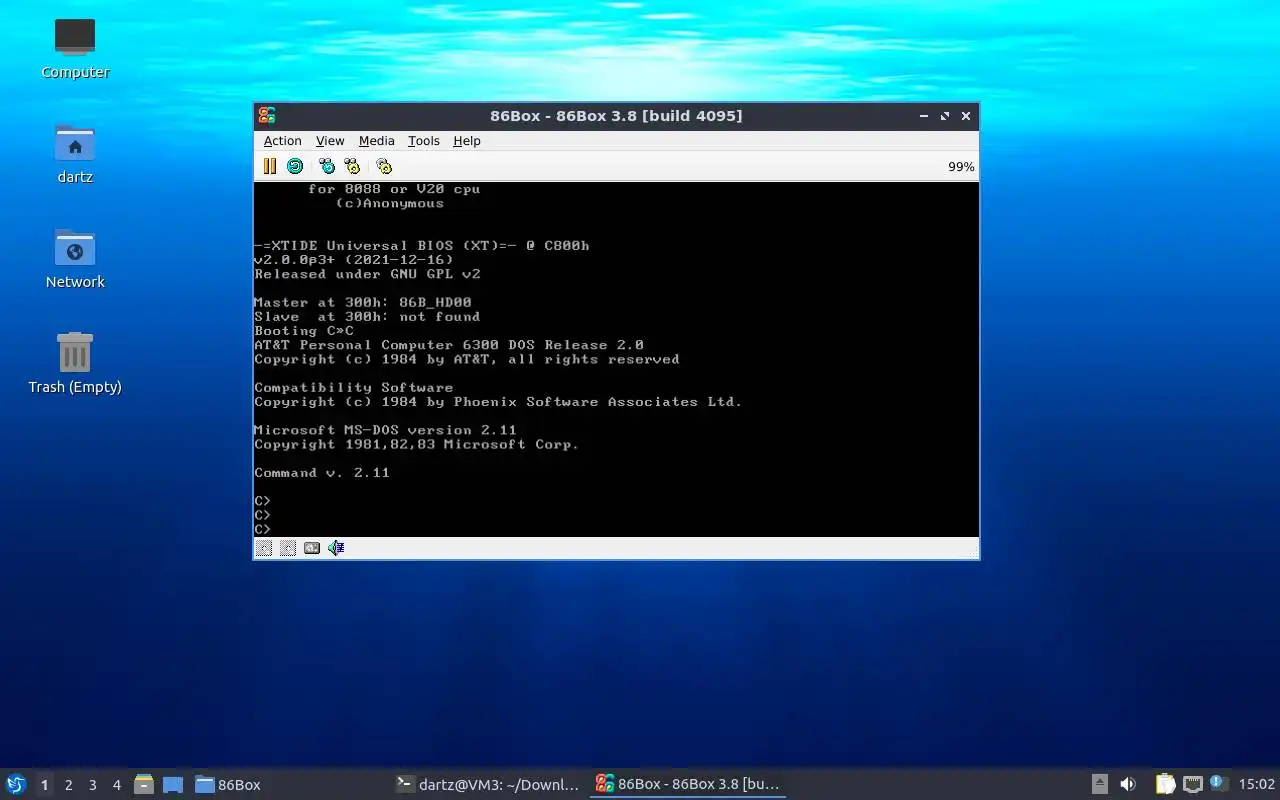
Task: Switch to the dartz@VM3 terminal window
Action: (x=488, y=785)
